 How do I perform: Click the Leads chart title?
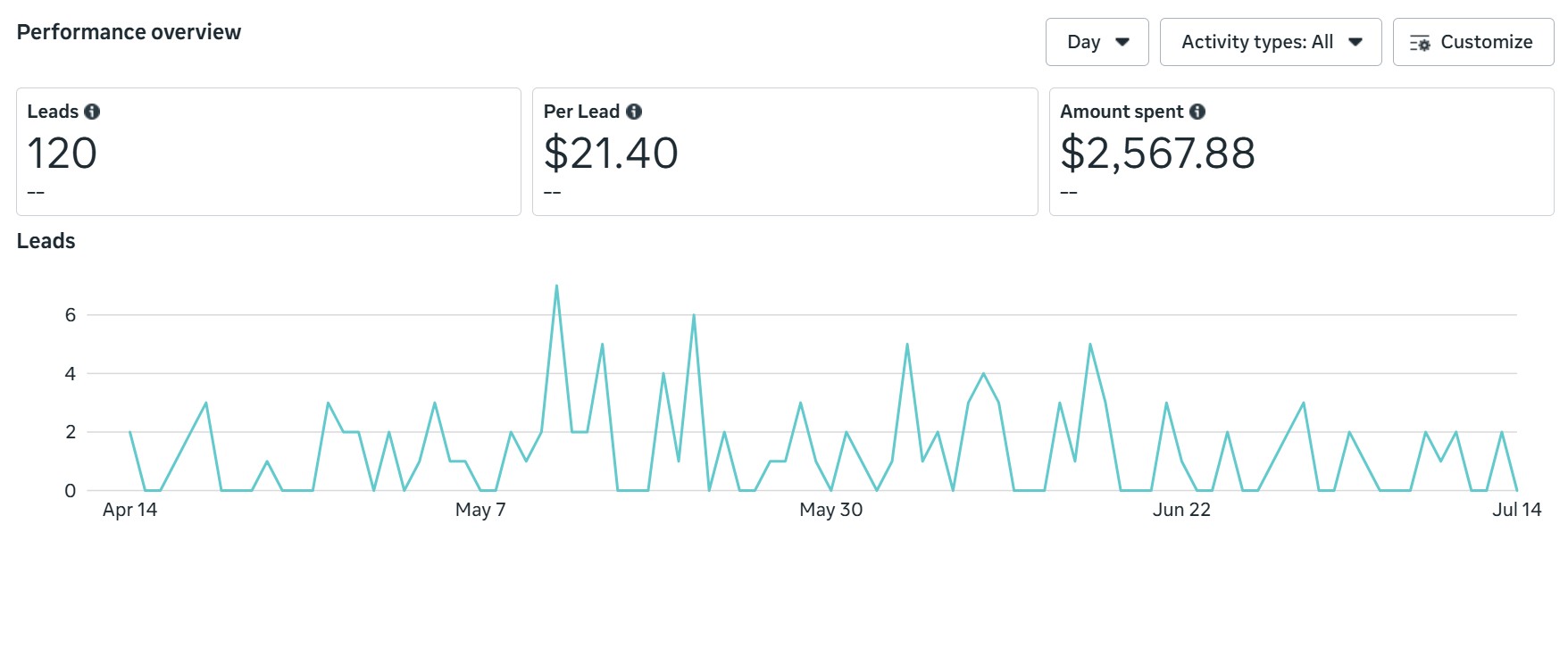46,241
